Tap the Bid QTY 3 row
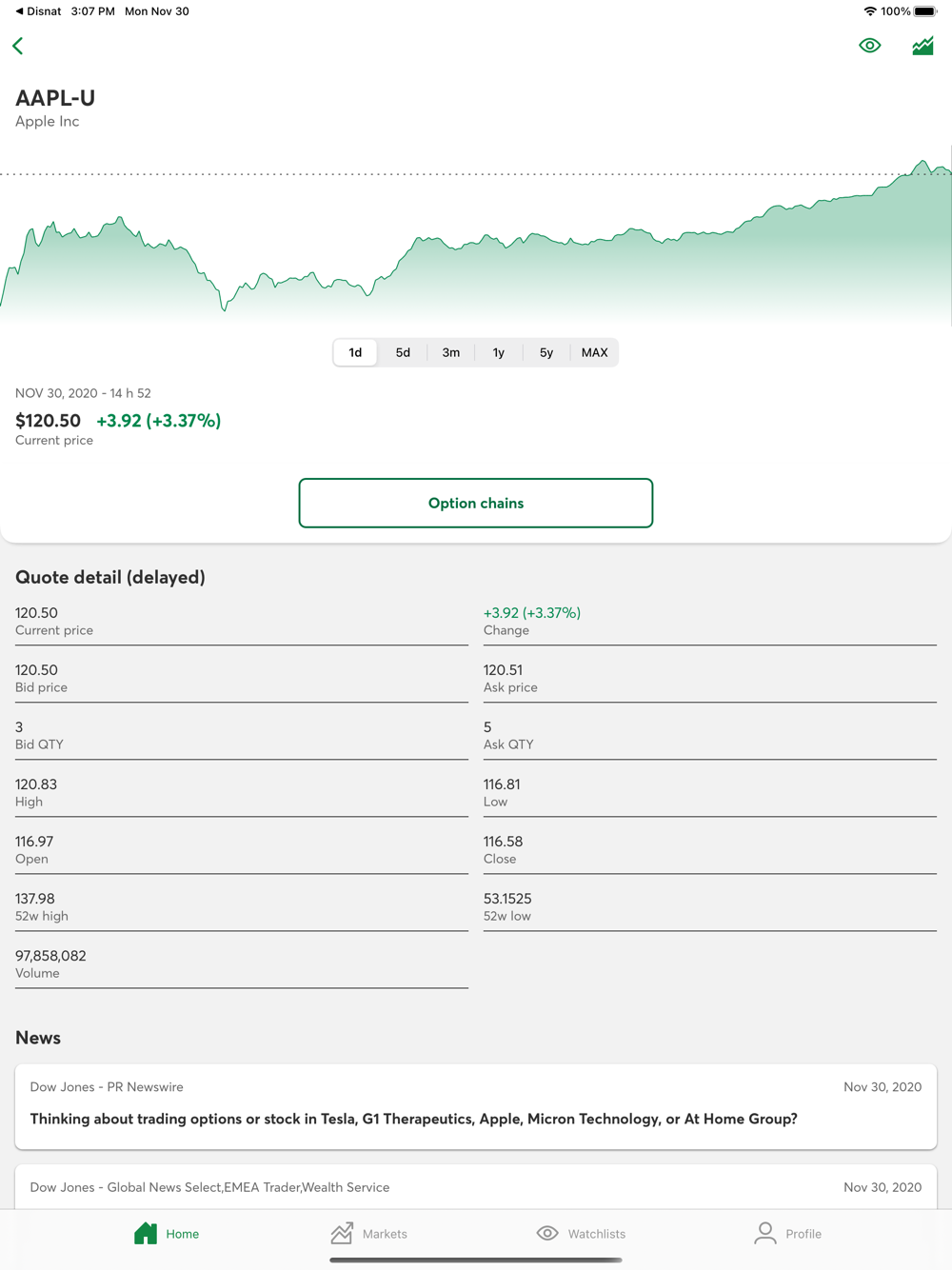Viewport: 952px width, 1270px height. pos(242,735)
